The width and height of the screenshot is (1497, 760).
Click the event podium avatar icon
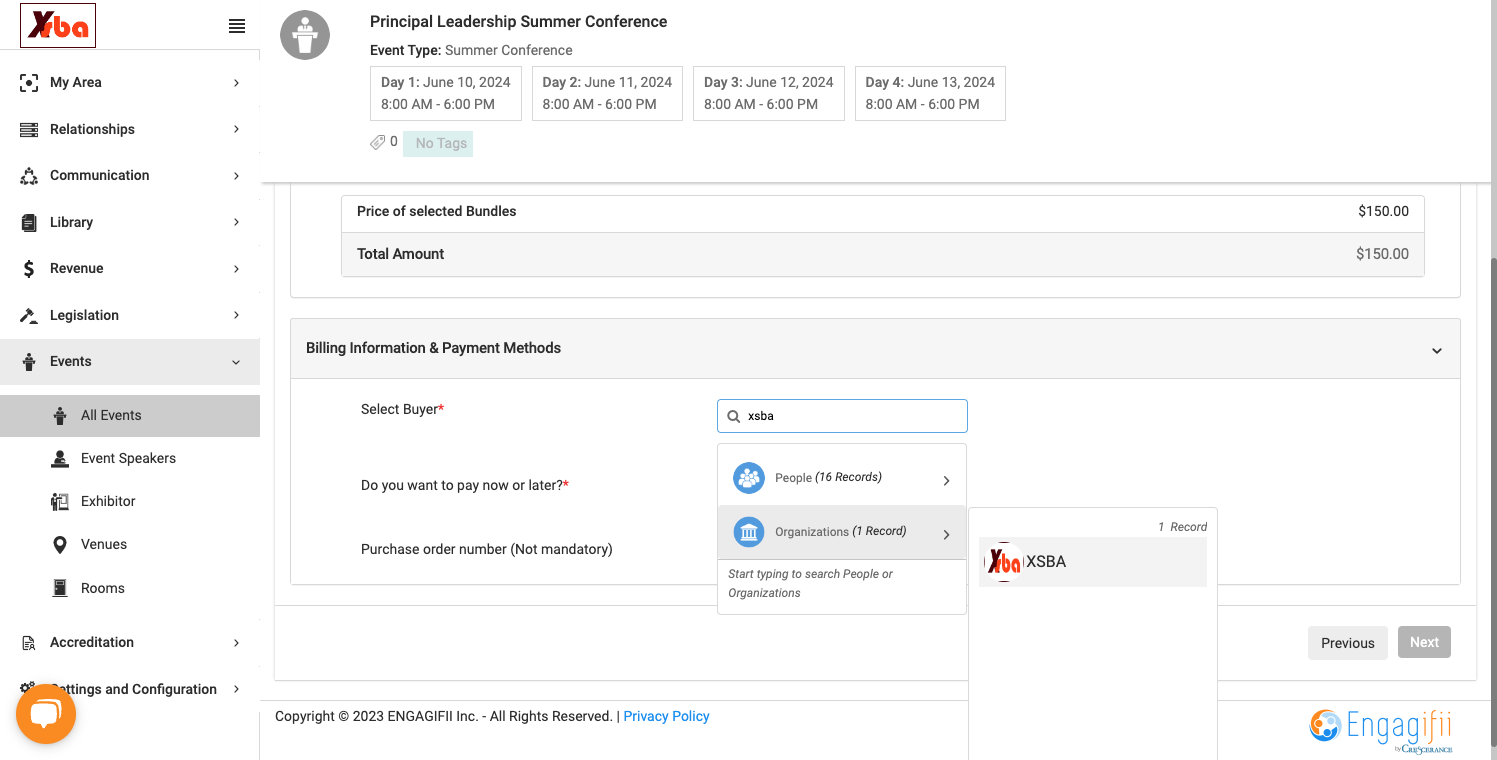tap(305, 35)
